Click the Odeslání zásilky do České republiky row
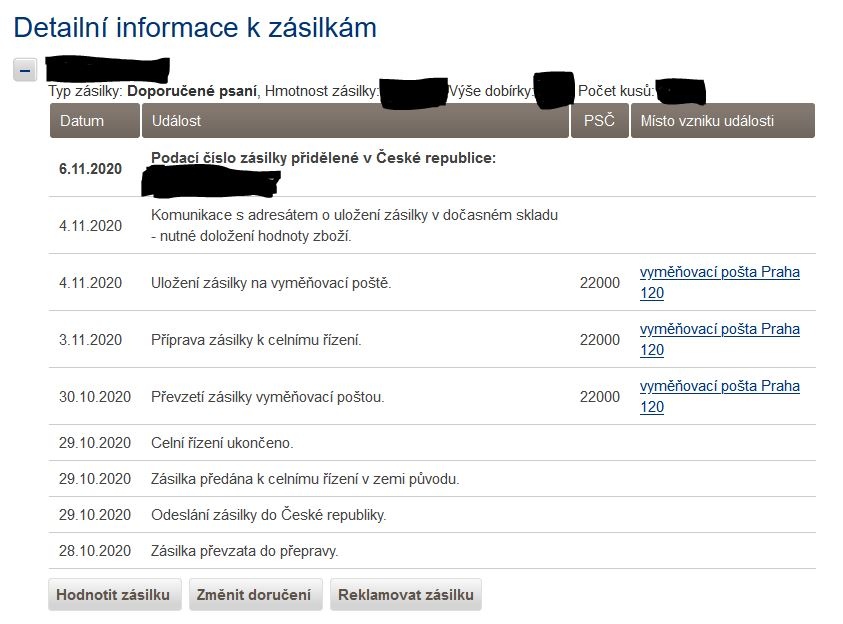This screenshot has width=843, height=624. pyautogui.click(x=268, y=515)
